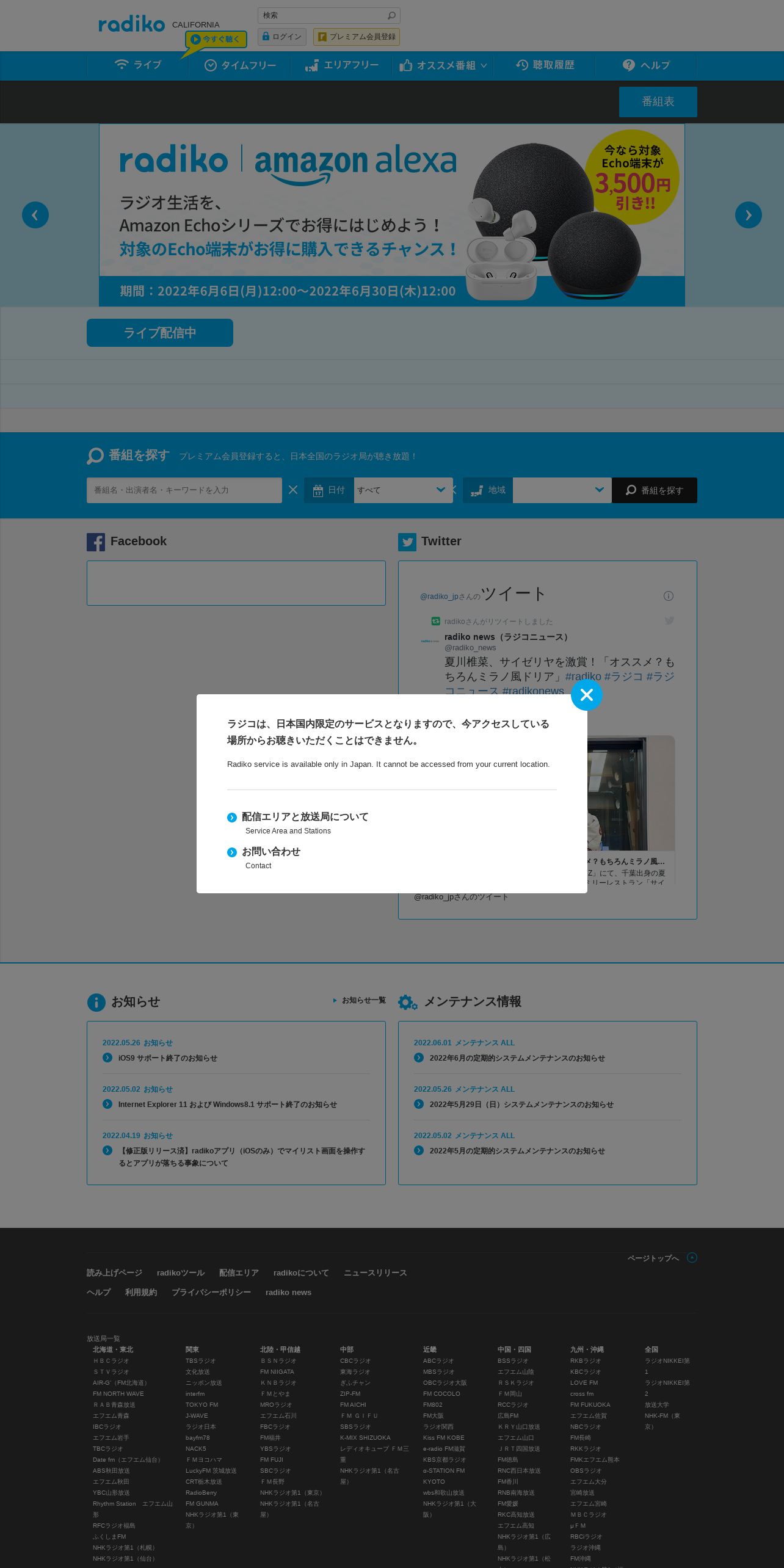Close the Japan-only service notice dialog
Image resolution: width=784 pixels, height=1568 pixels.
pyautogui.click(x=586, y=695)
